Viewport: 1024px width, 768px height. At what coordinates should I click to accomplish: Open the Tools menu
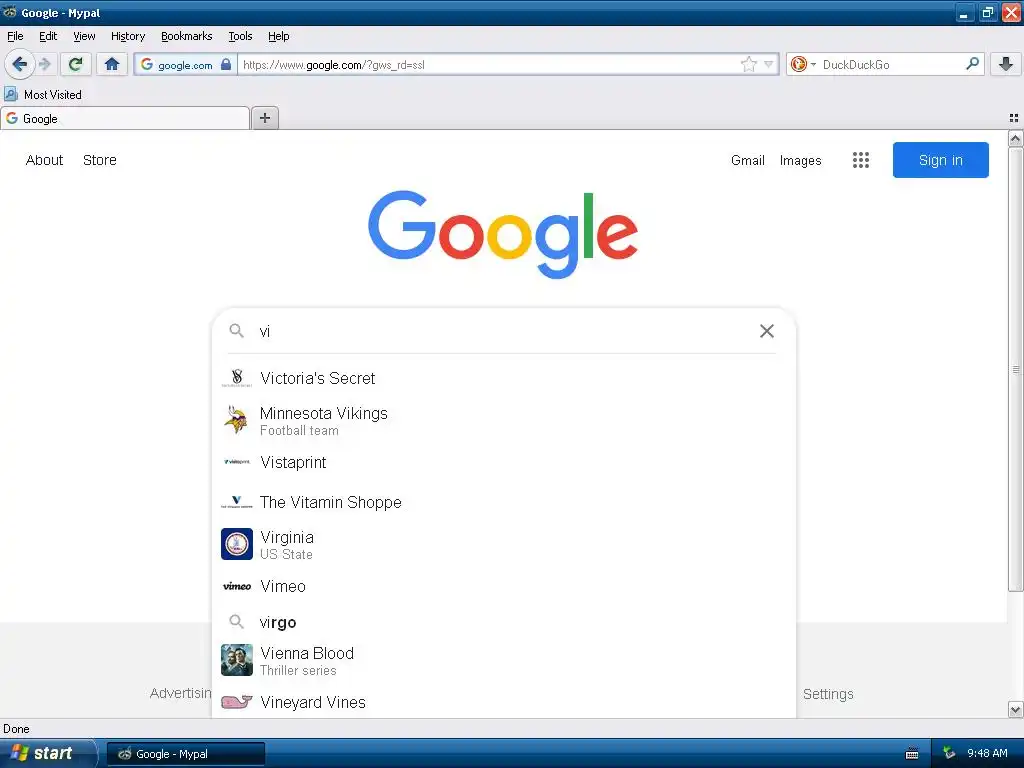240,36
